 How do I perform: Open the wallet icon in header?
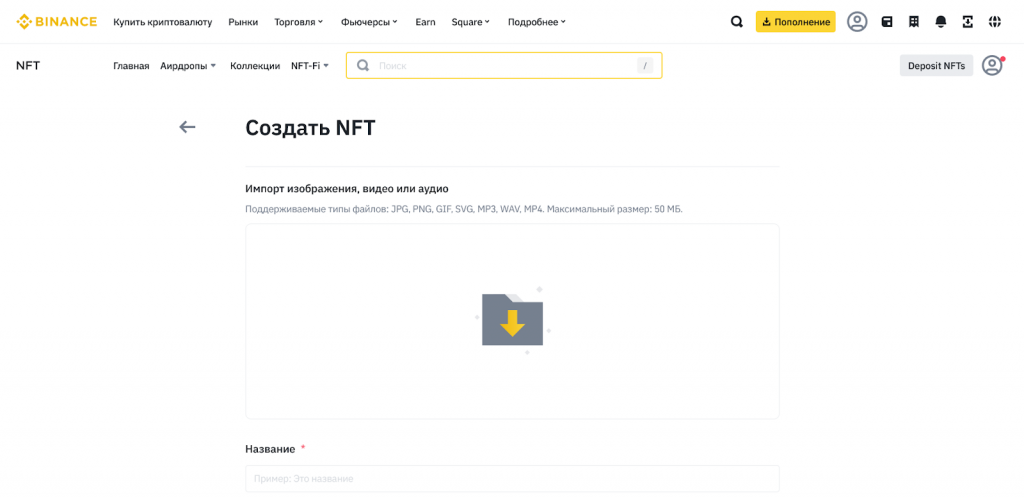[887, 21]
